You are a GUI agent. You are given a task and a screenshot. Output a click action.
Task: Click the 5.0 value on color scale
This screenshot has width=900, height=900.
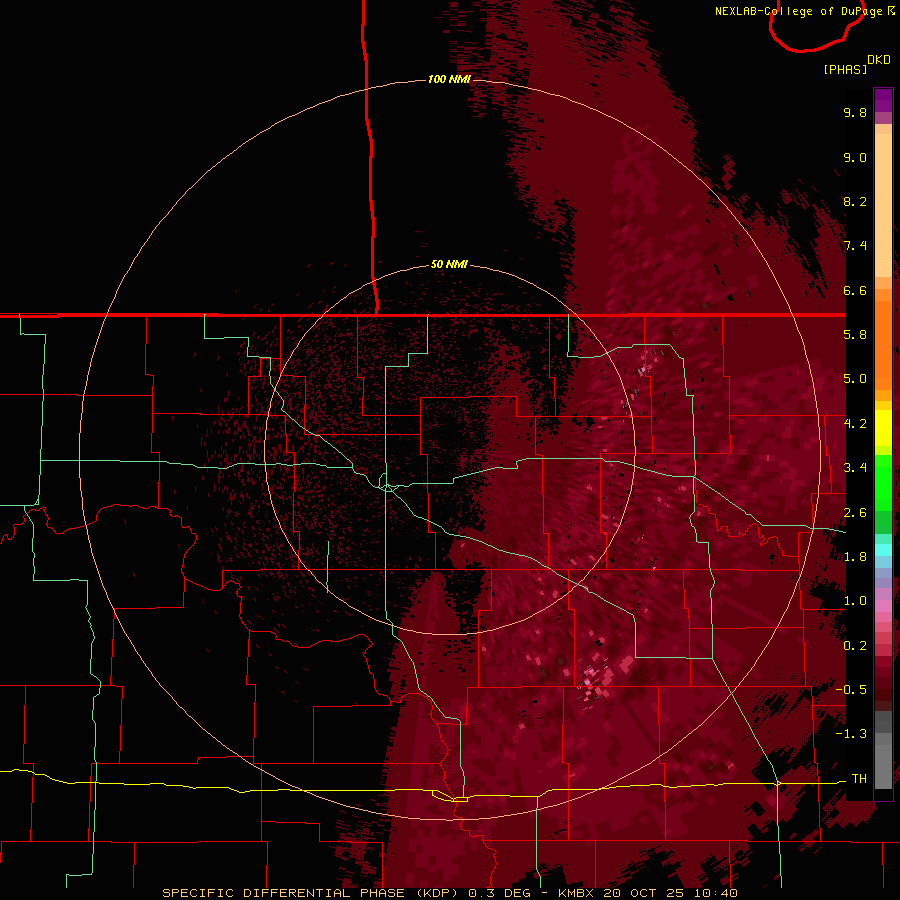[x=855, y=379]
